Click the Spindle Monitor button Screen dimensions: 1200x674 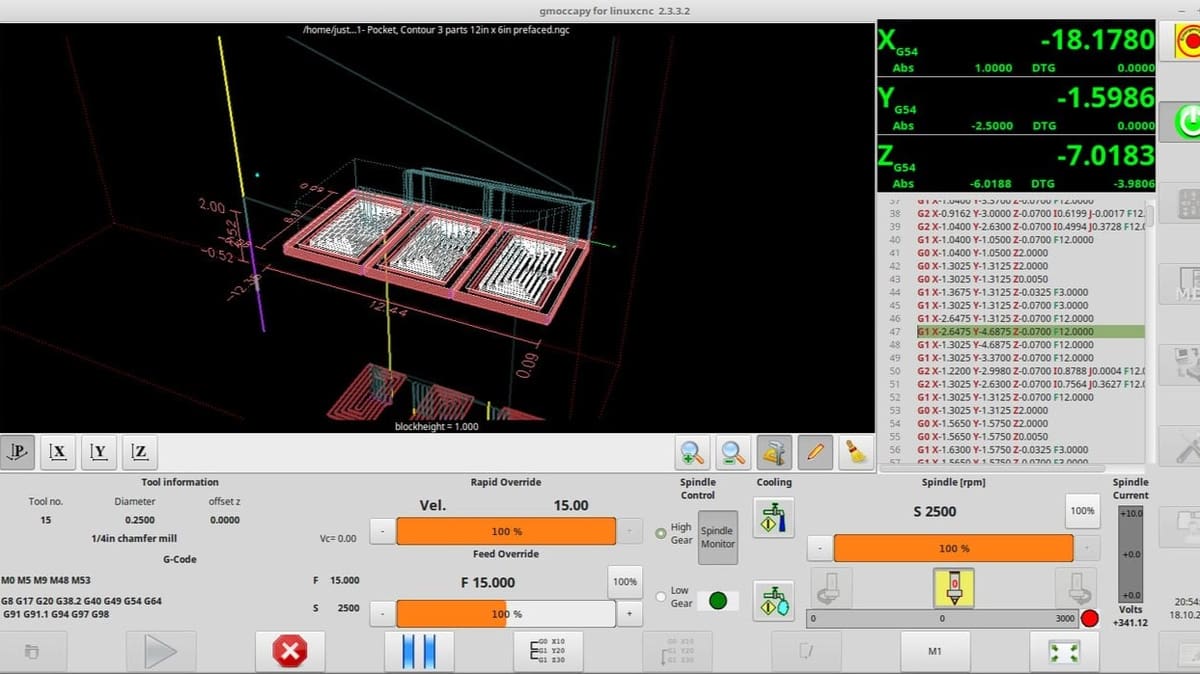coord(717,538)
